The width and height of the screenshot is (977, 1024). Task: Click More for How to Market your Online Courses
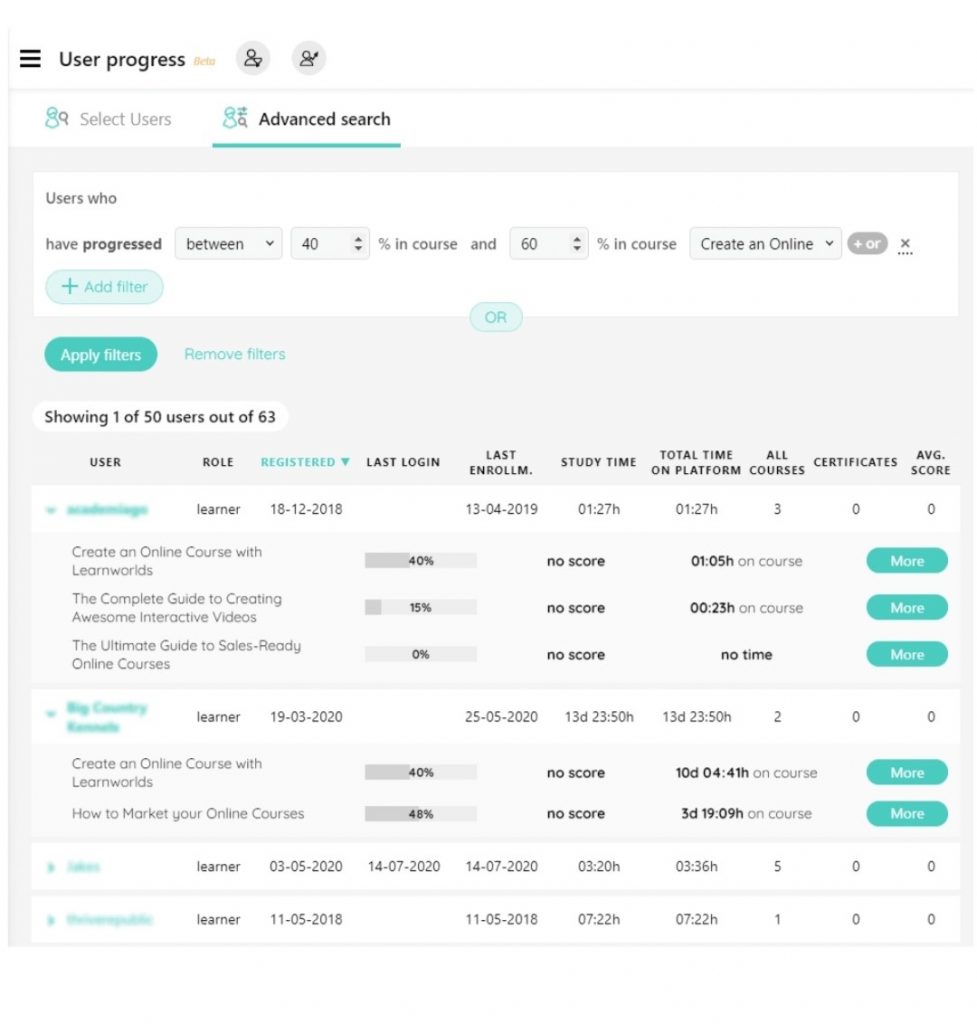pos(906,814)
